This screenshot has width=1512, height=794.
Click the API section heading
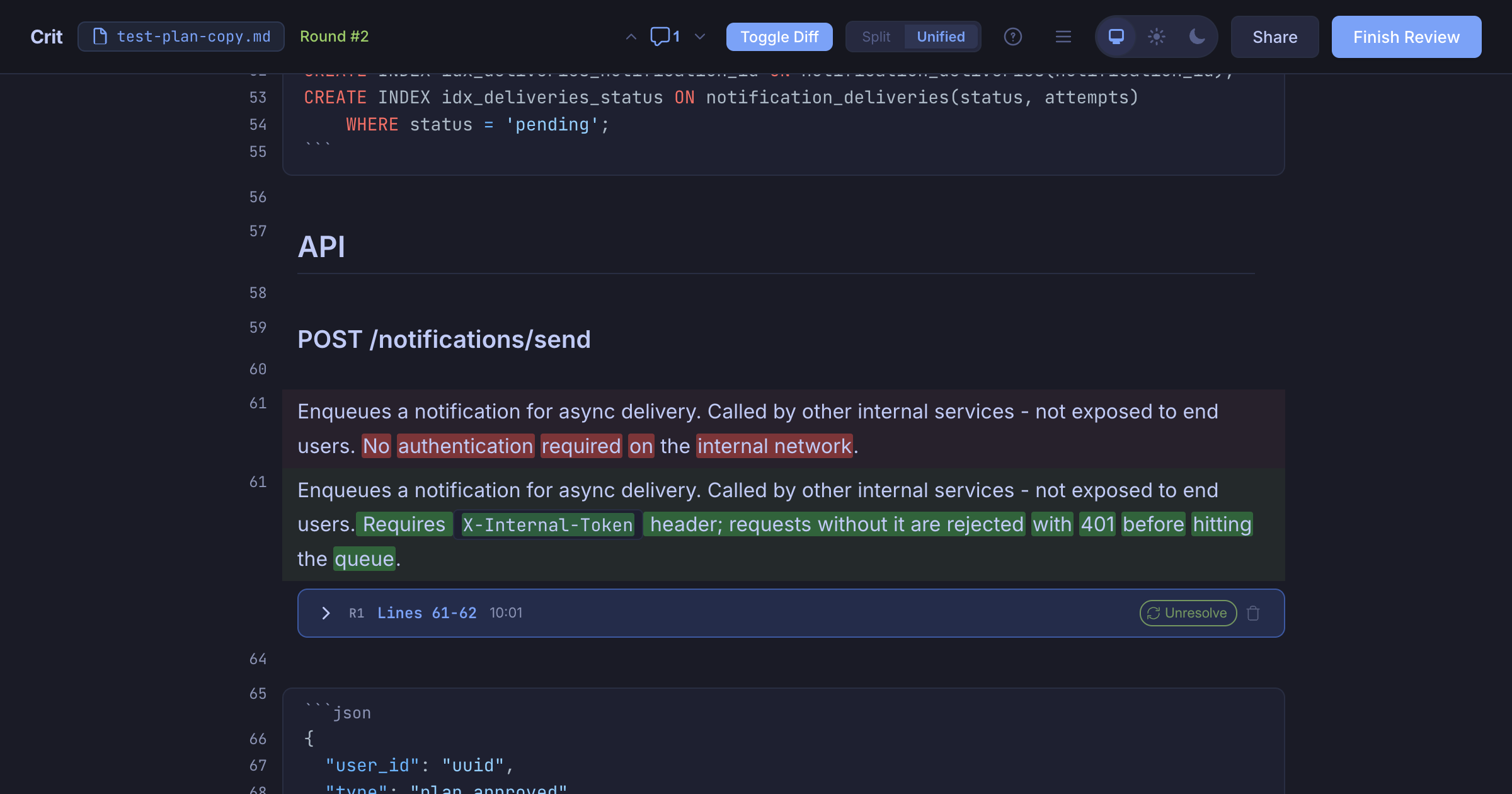321,246
